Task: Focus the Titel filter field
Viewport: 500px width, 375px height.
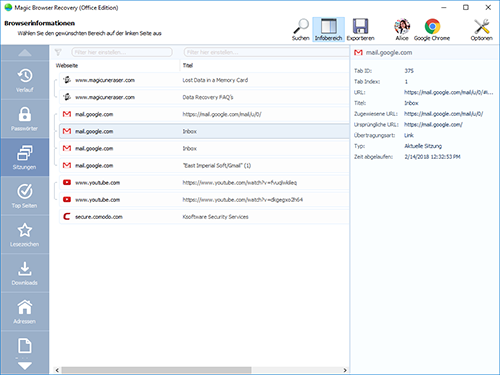Action: pos(266,52)
